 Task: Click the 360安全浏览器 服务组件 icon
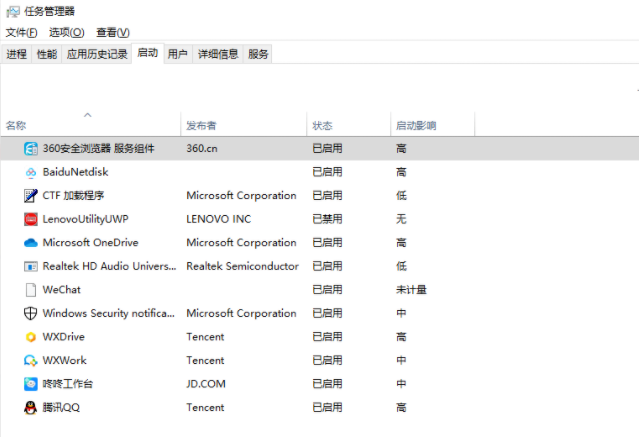pyautogui.click(x=31, y=149)
